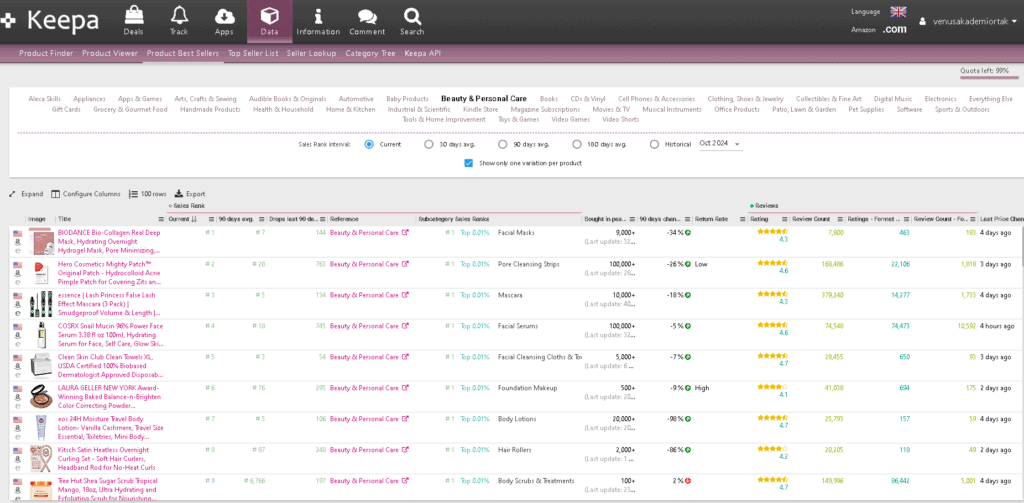This screenshot has height=503, width=1024.
Task: Click the Export download icon
Action: point(179,194)
